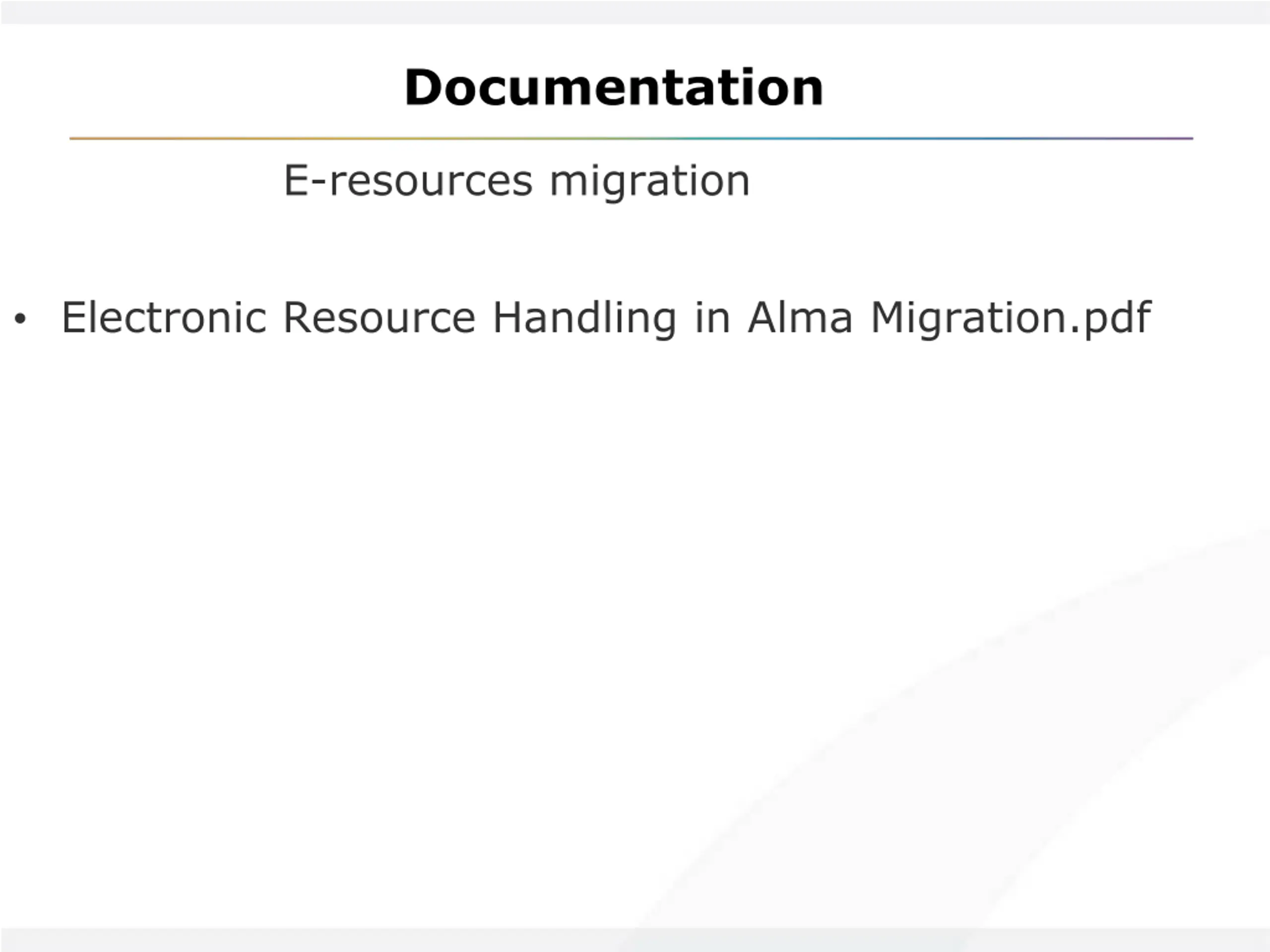This screenshot has height=952, width=1270.
Task: Click the word Electronic in the bullet
Action: point(164,317)
